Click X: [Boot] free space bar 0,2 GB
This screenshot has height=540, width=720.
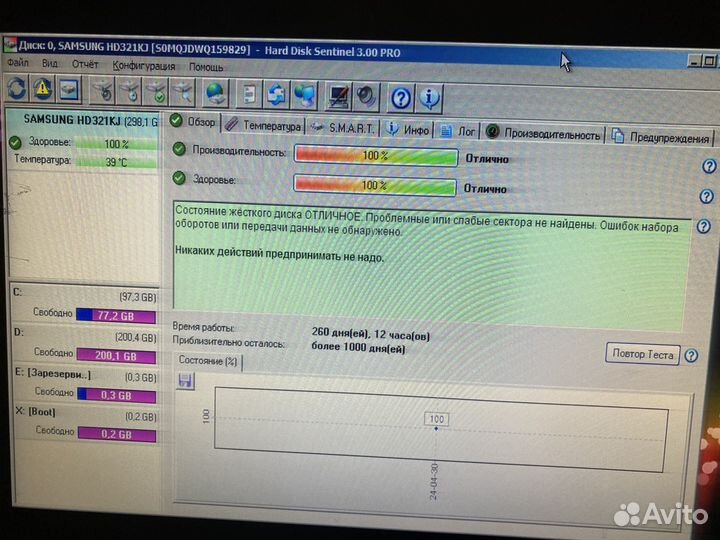[x=117, y=434]
